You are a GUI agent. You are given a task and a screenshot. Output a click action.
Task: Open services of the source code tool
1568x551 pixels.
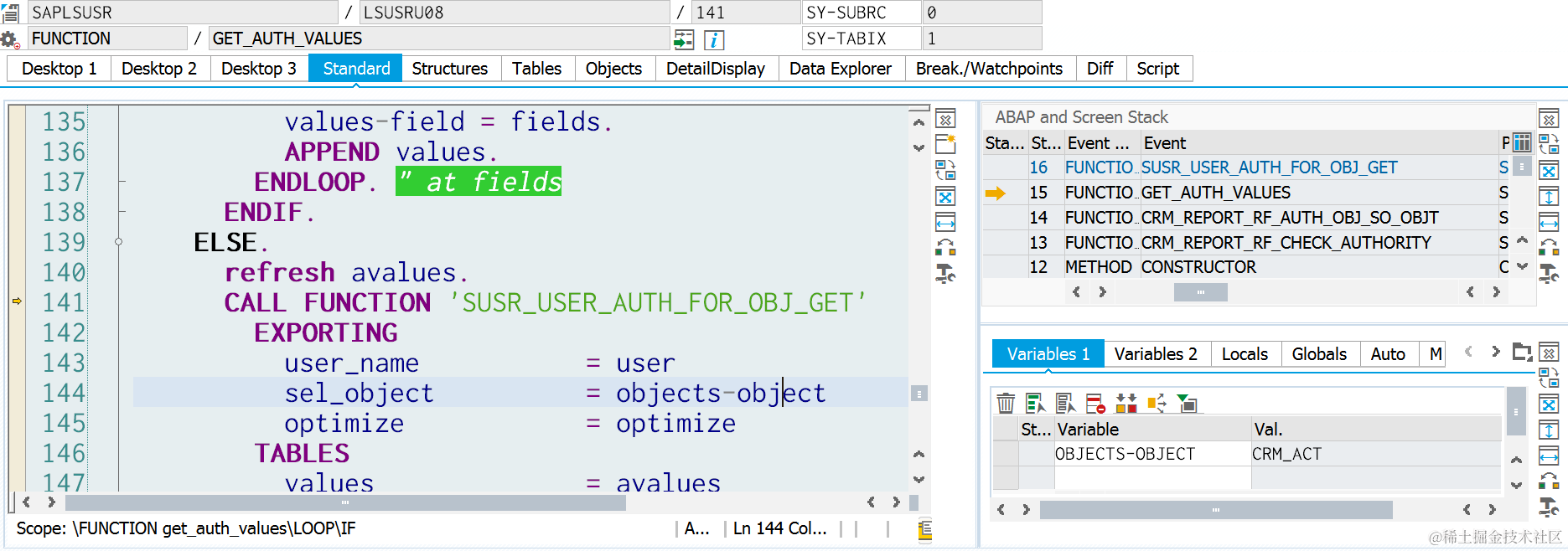point(945,273)
